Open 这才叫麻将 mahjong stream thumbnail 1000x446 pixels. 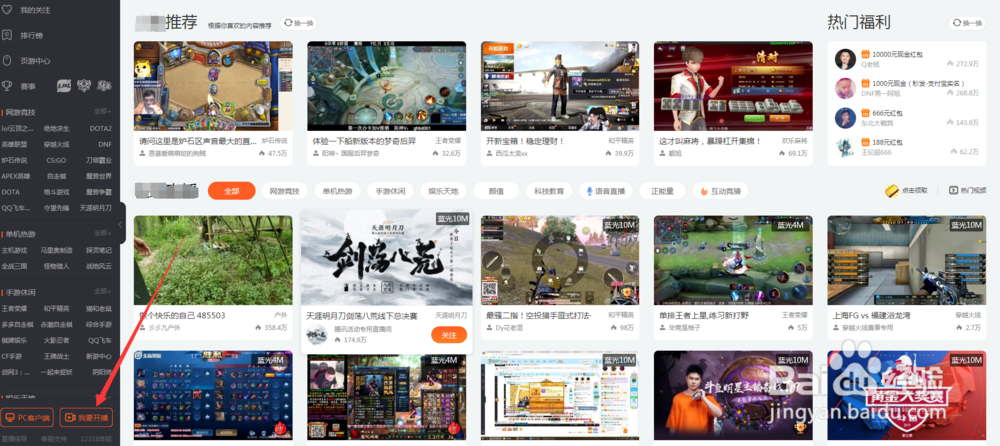[x=733, y=86]
